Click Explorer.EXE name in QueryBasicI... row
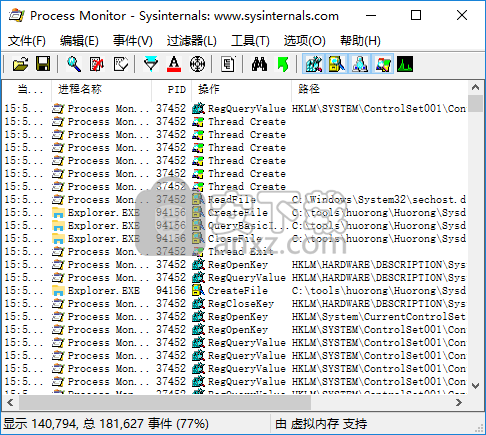 click(x=104, y=226)
